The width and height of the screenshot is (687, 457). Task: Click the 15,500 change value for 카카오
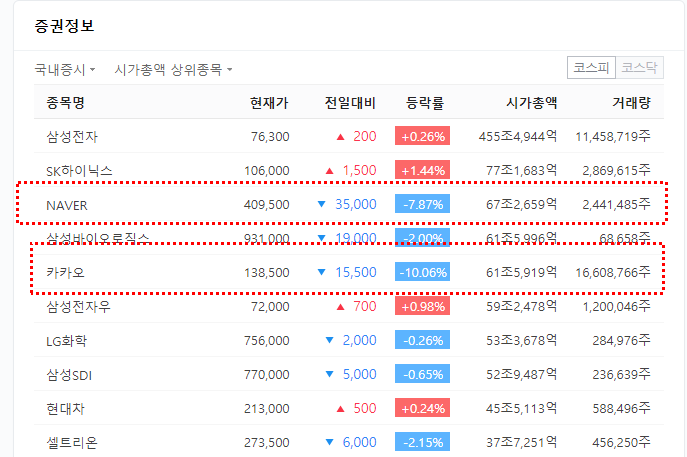click(356, 272)
